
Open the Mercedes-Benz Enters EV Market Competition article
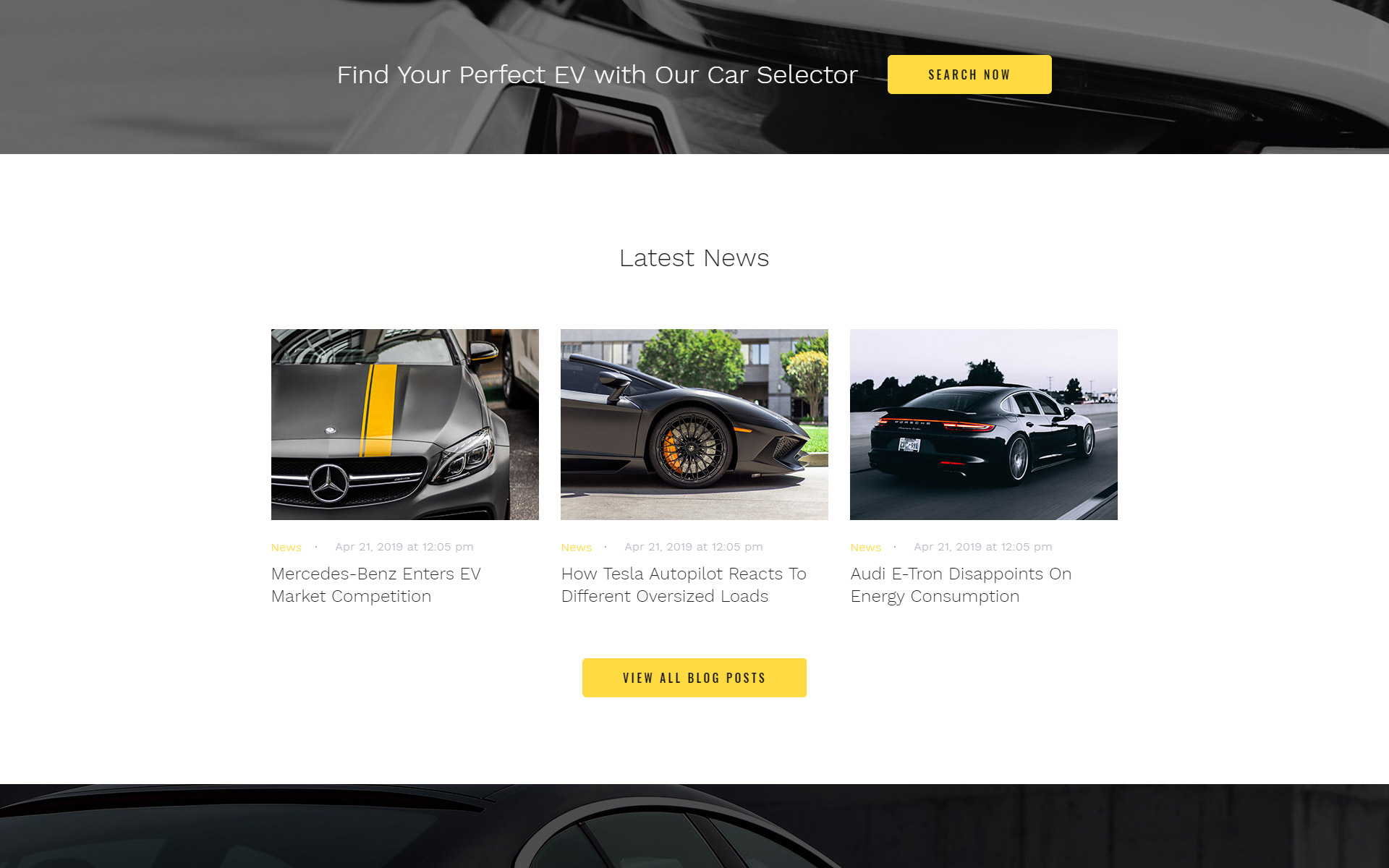point(376,584)
